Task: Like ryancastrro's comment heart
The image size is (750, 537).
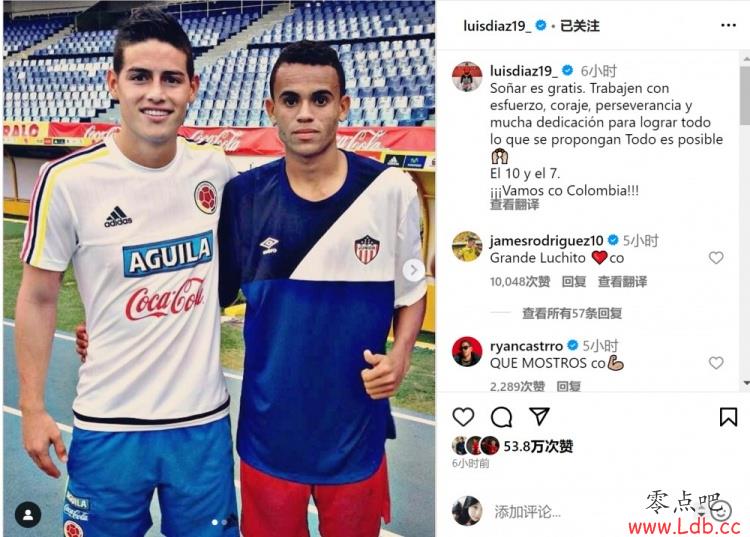Action: 716,363
